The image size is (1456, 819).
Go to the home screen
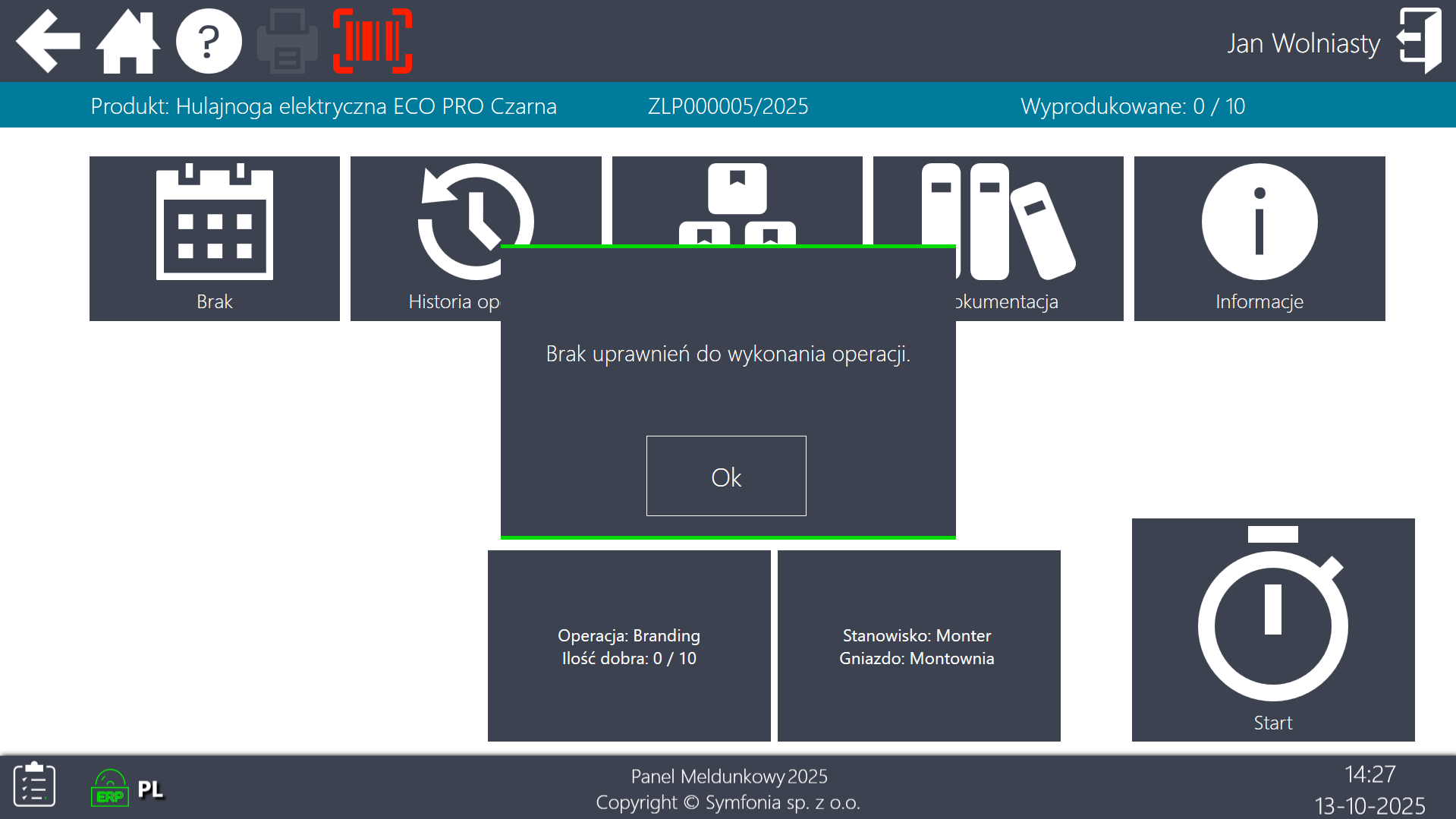127,41
